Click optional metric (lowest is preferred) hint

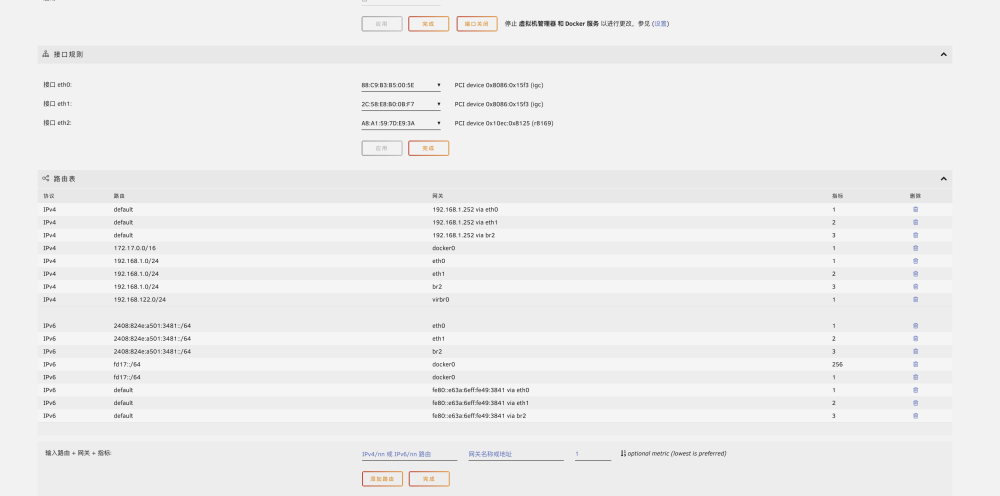coord(677,453)
